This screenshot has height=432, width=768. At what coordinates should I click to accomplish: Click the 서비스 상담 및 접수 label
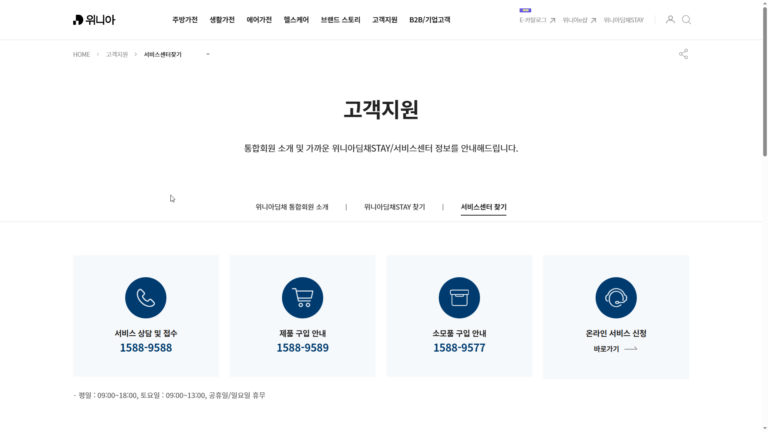click(x=146, y=333)
